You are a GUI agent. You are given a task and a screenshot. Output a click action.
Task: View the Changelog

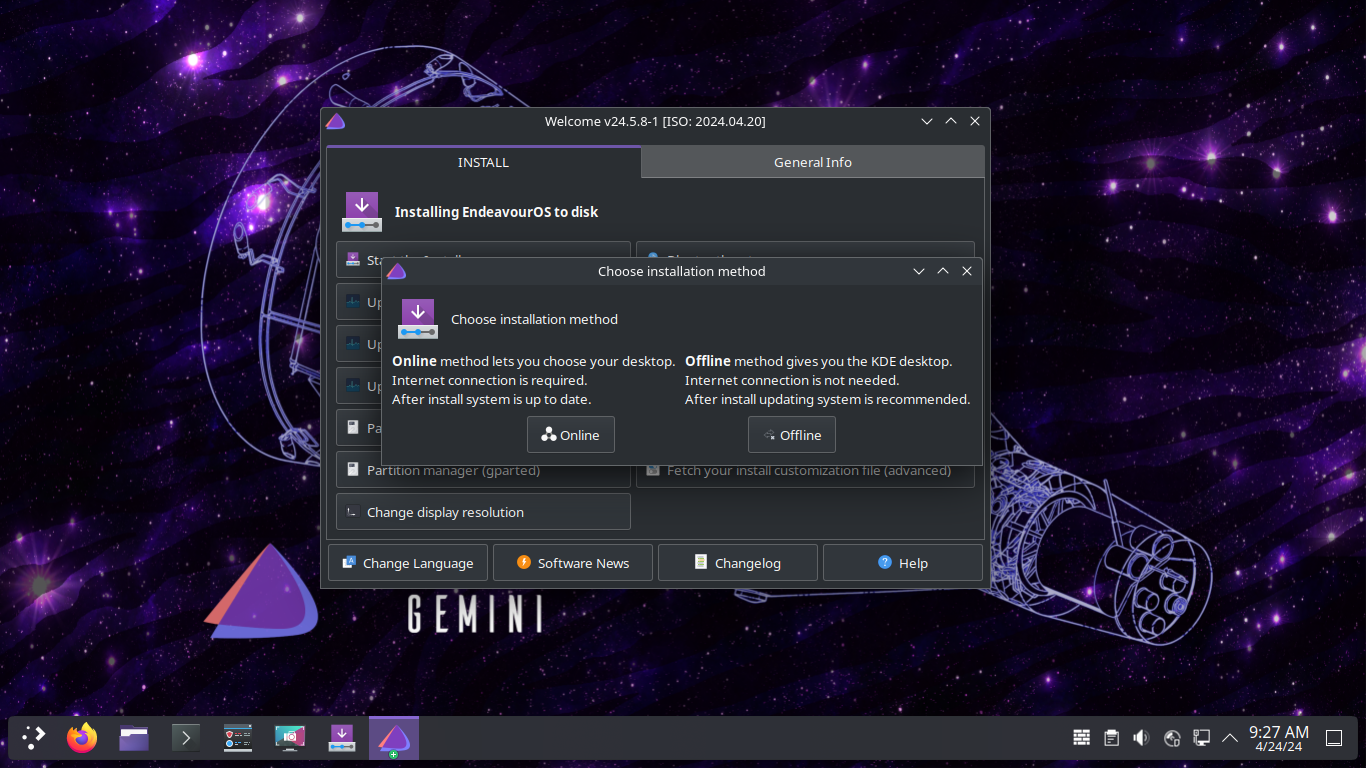737,563
